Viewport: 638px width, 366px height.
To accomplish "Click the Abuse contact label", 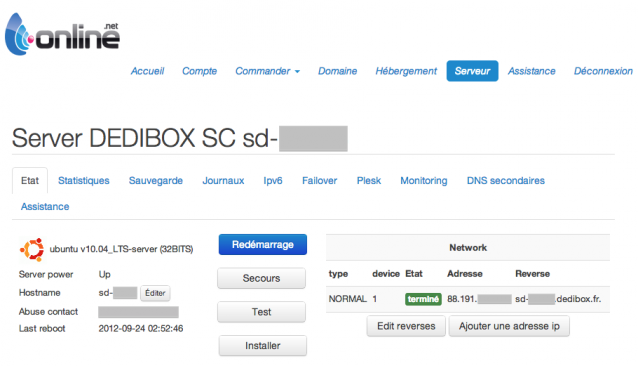I will pyautogui.click(x=48, y=312).
